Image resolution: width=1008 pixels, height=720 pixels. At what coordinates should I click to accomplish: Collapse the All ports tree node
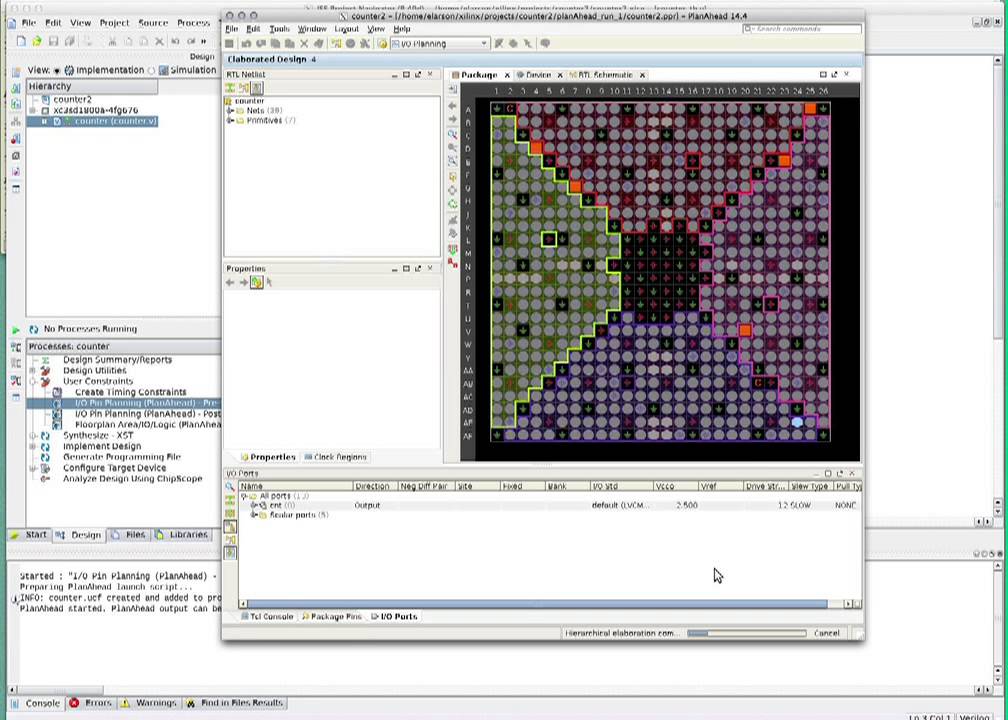pos(244,496)
